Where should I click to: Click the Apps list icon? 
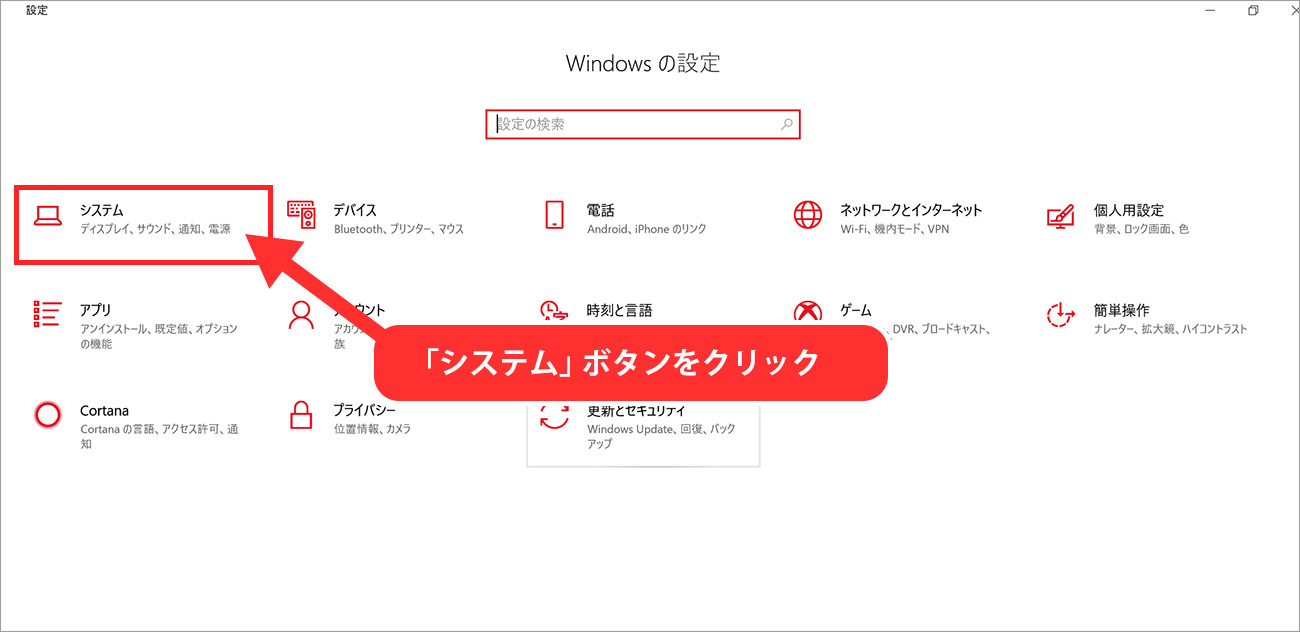tap(48, 314)
